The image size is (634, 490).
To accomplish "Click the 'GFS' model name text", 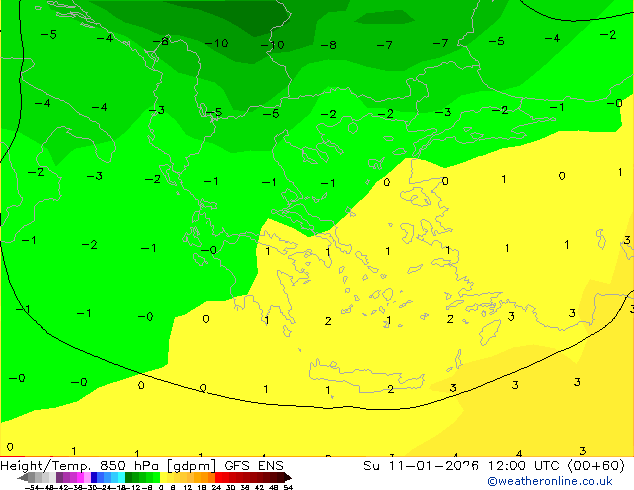I will point(237,466).
